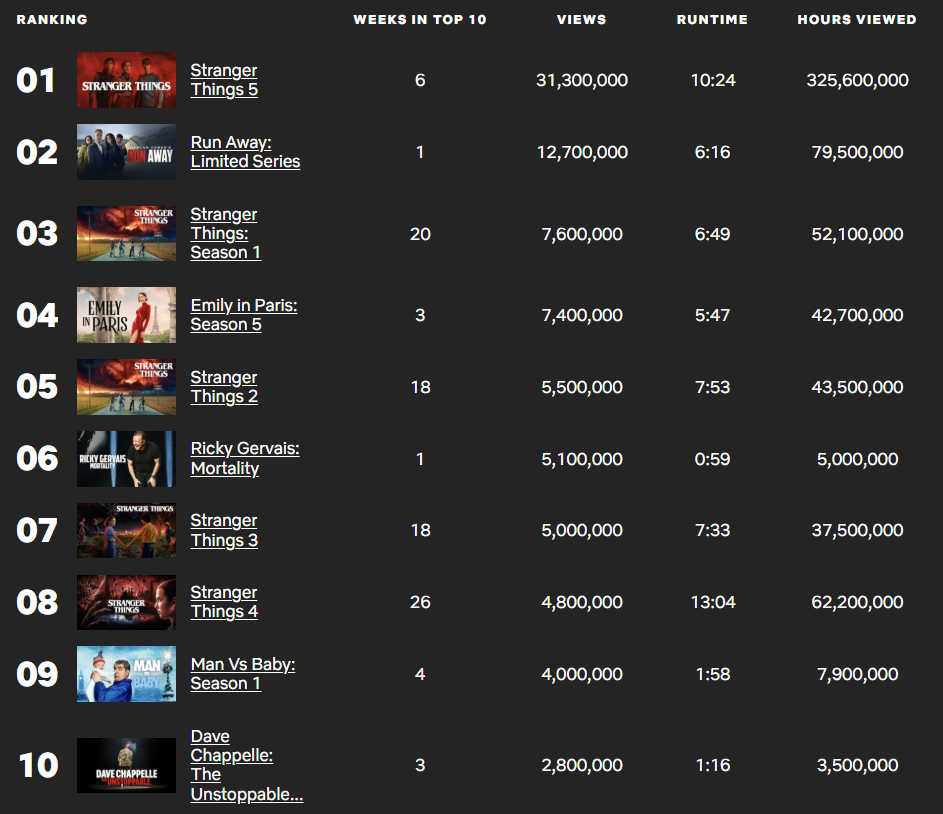Click the 12,700,000 views value
The width and height of the screenshot is (943, 814).
click(x=582, y=152)
